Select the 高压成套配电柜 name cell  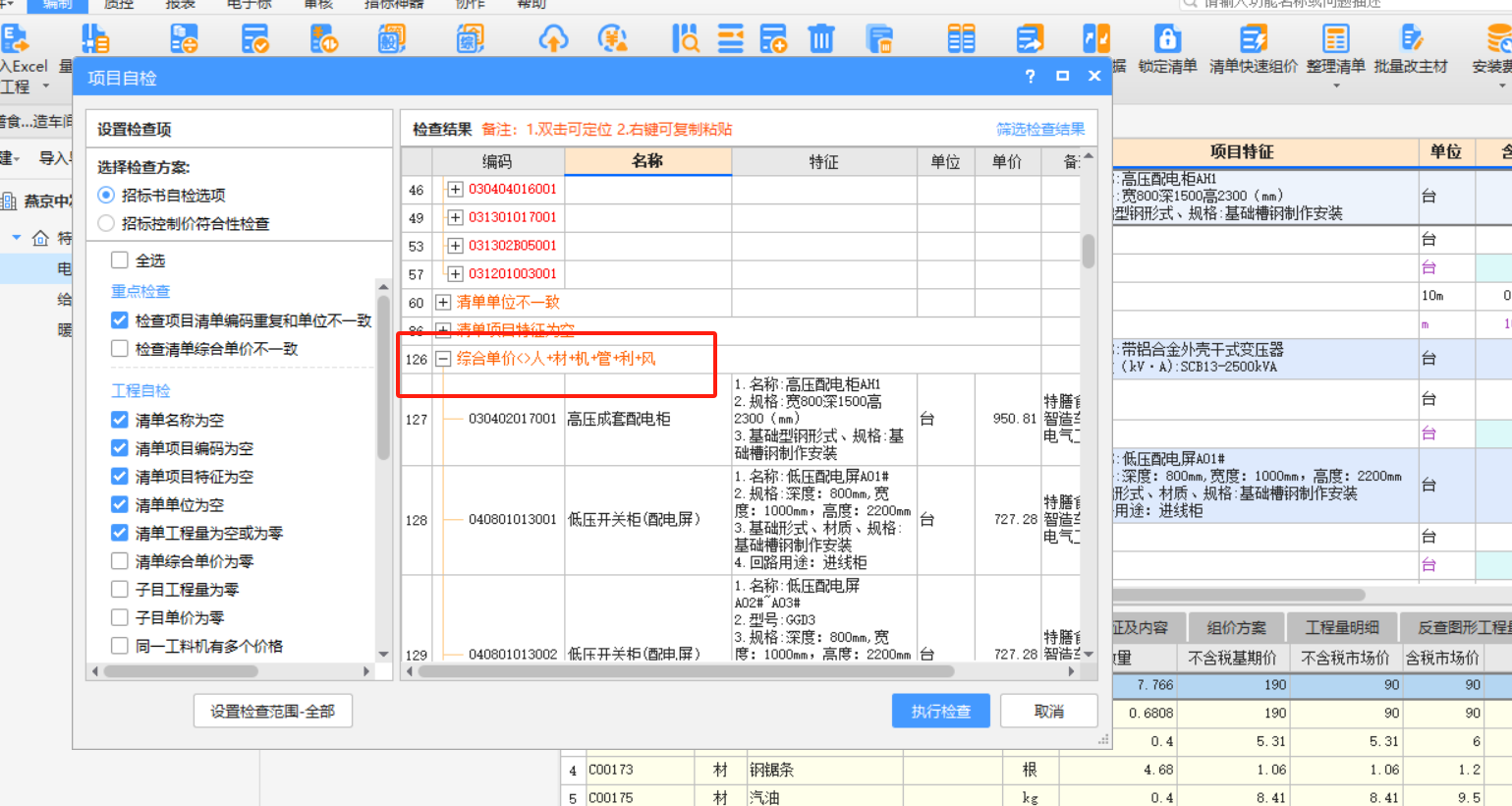[x=648, y=419]
